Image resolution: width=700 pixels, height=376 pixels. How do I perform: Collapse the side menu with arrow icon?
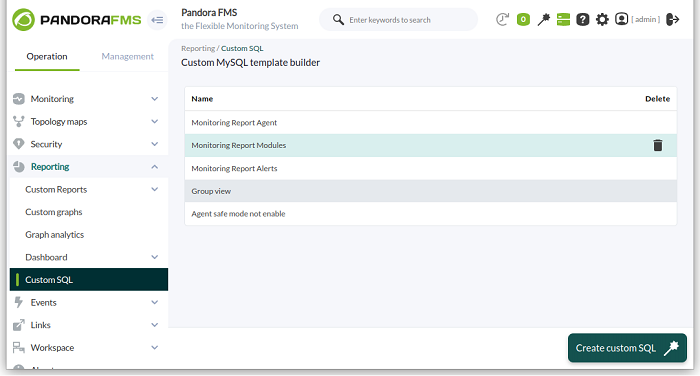point(157,20)
